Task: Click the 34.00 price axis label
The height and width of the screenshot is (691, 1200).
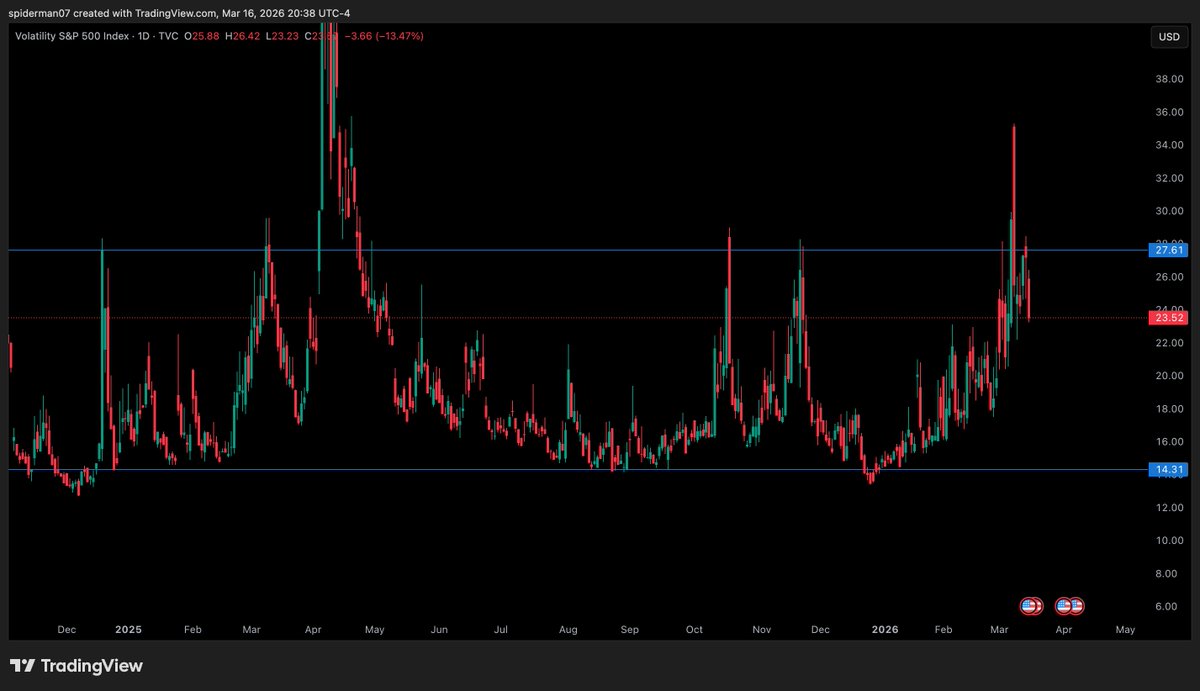Action: point(1169,145)
